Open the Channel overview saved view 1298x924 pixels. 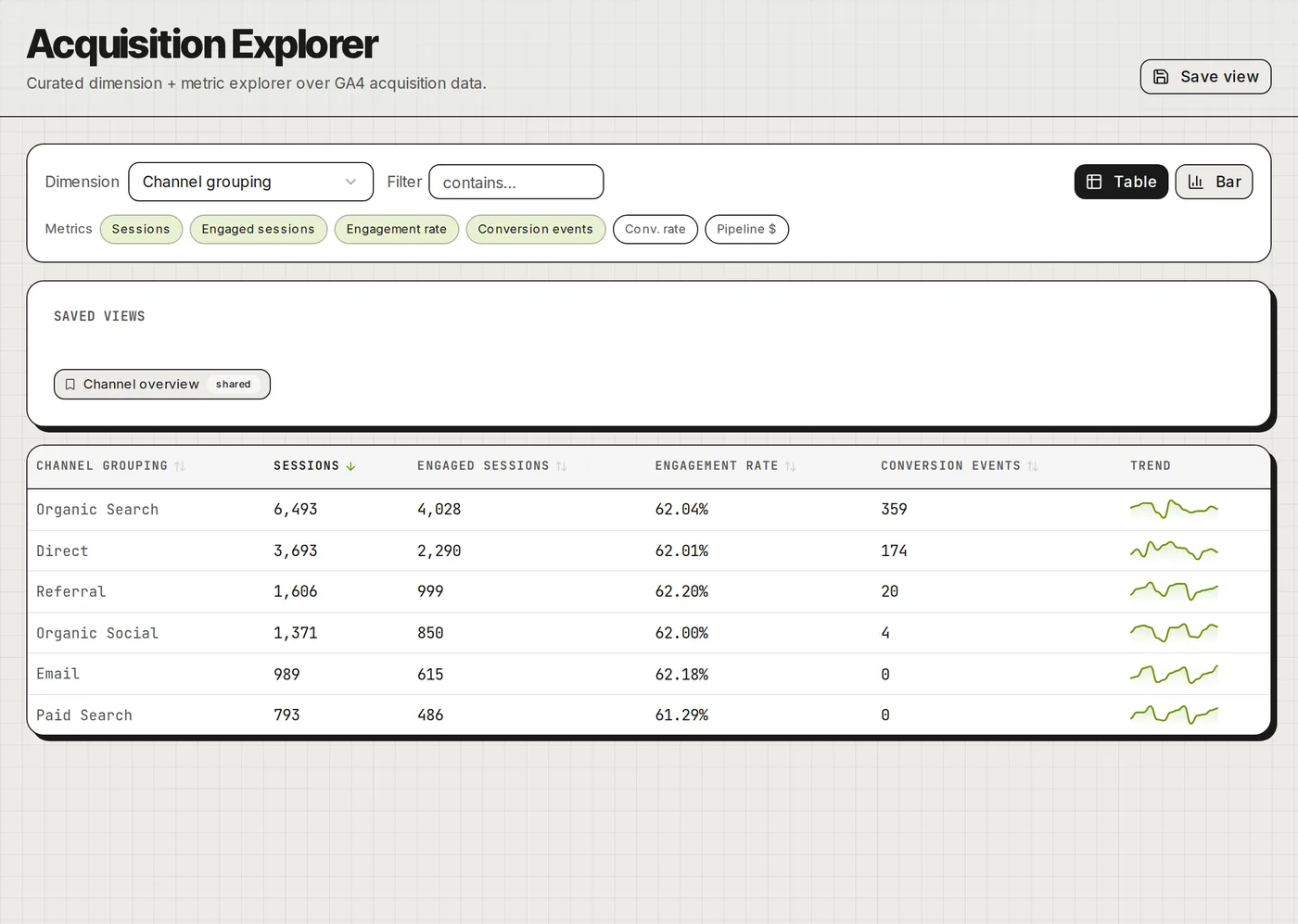pyautogui.click(x=162, y=385)
